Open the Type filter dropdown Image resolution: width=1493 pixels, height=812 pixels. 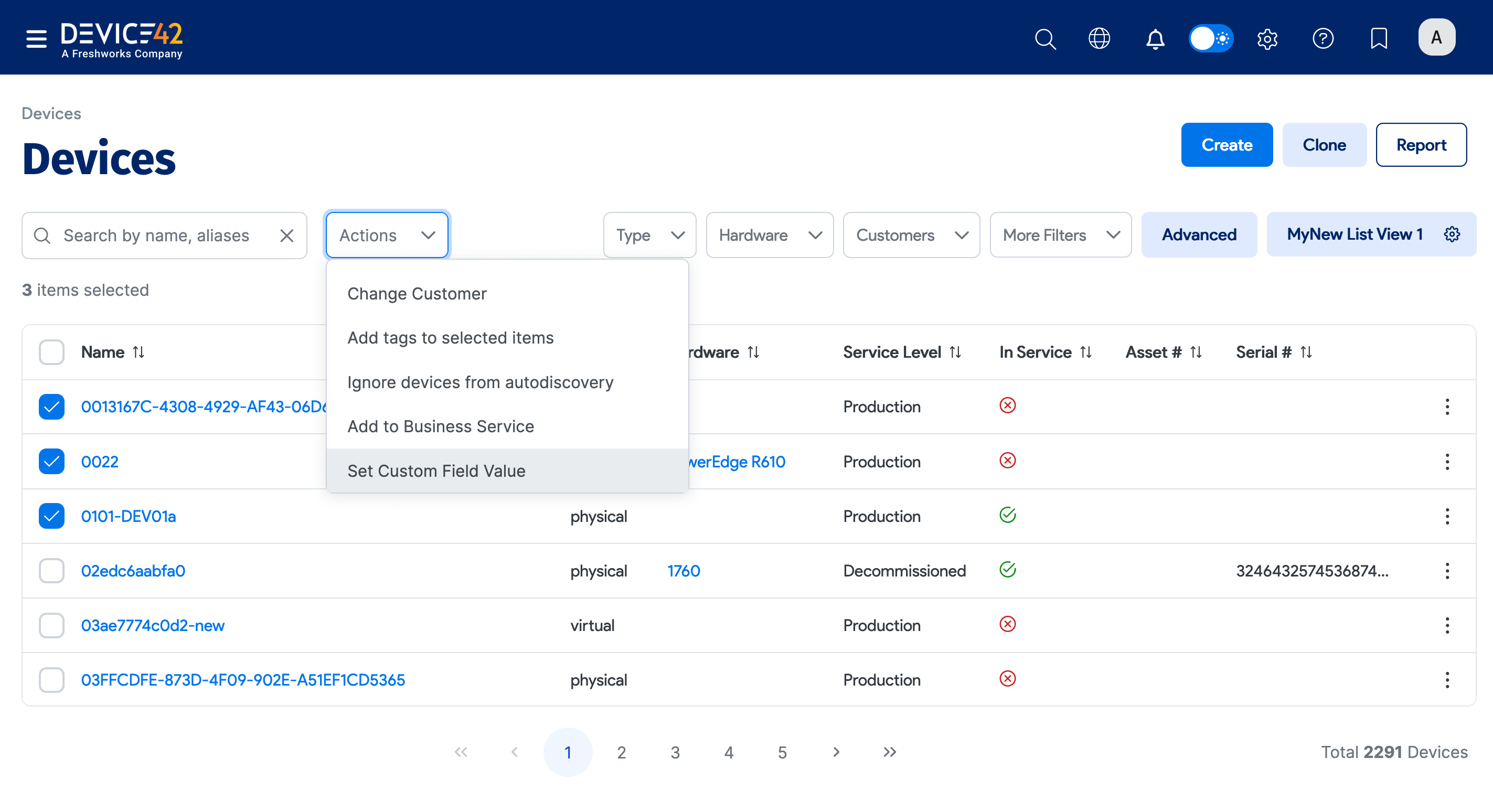pyautogui.click(x=649, y=234)
